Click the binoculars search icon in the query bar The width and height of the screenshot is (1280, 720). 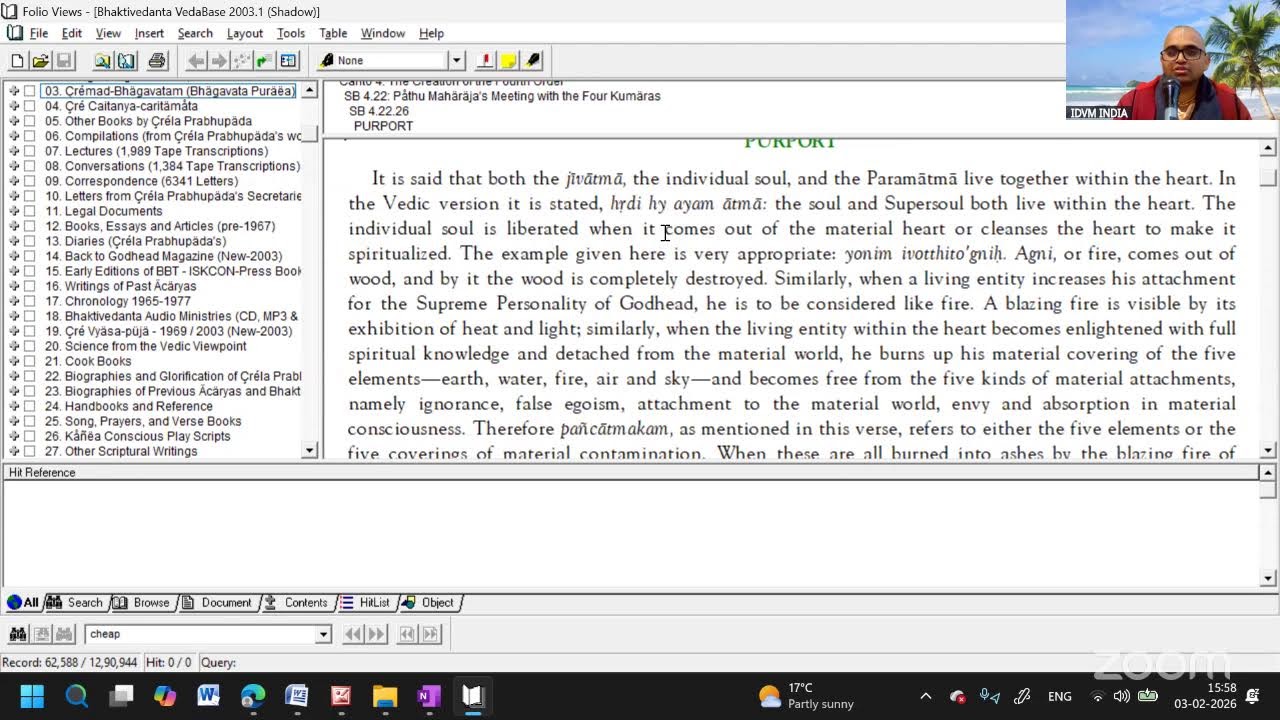click(x=18, y=634)
